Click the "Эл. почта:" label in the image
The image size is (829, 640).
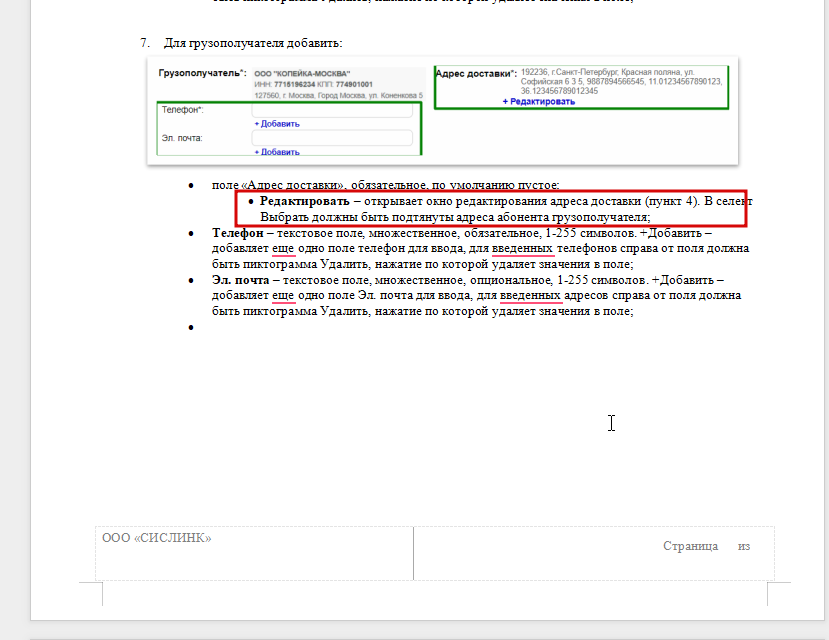pos(182,138)
